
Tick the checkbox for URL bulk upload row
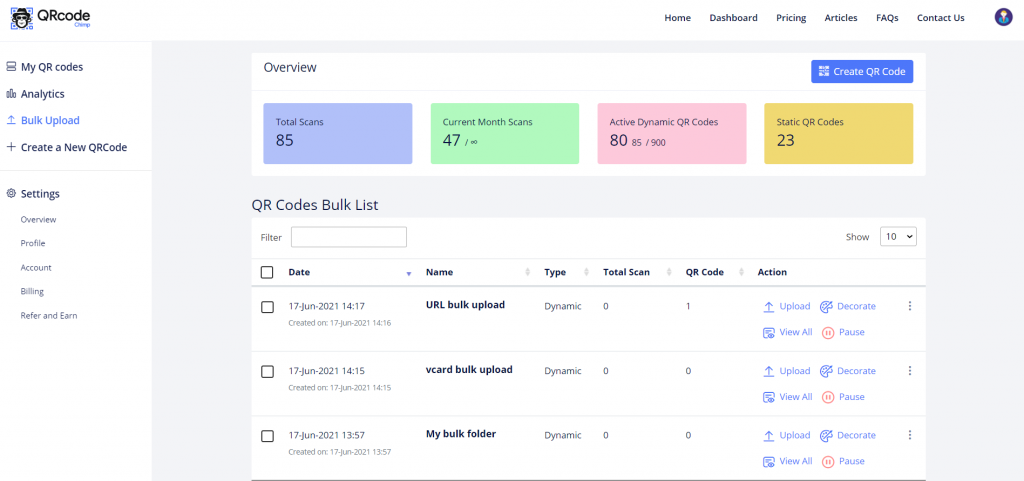click(267, 307)
